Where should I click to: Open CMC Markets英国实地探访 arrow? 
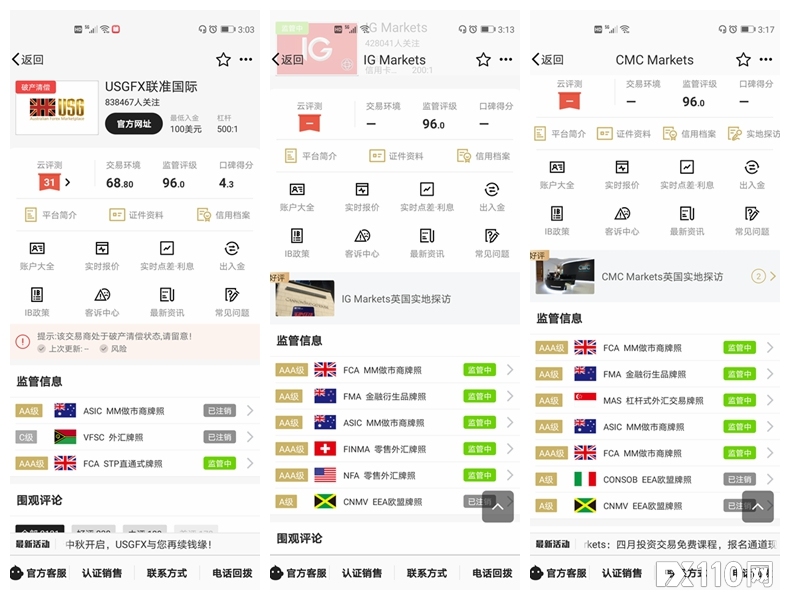point(773,276)
